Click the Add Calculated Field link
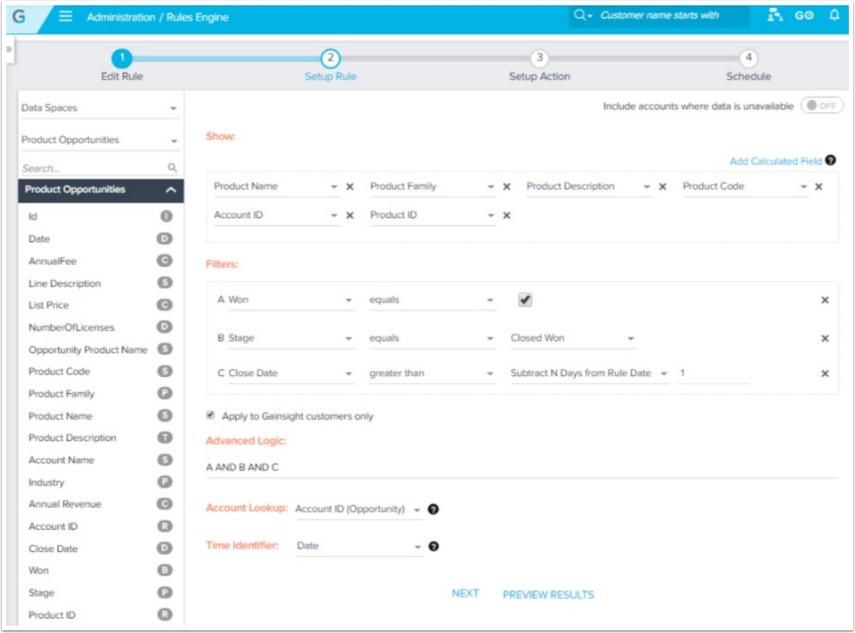Image resolution: width=855 pixels, height=633 pixels. coord(775,161)
